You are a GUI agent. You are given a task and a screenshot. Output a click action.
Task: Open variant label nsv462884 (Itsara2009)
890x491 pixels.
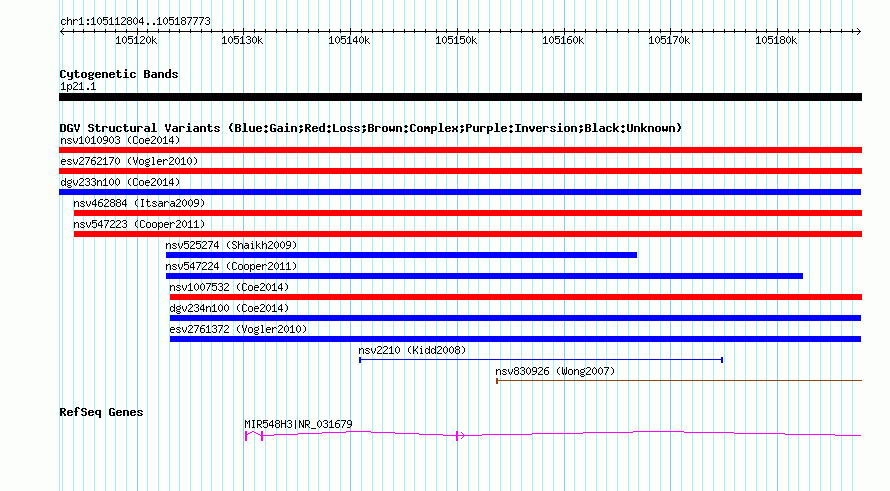pos(139,203)
